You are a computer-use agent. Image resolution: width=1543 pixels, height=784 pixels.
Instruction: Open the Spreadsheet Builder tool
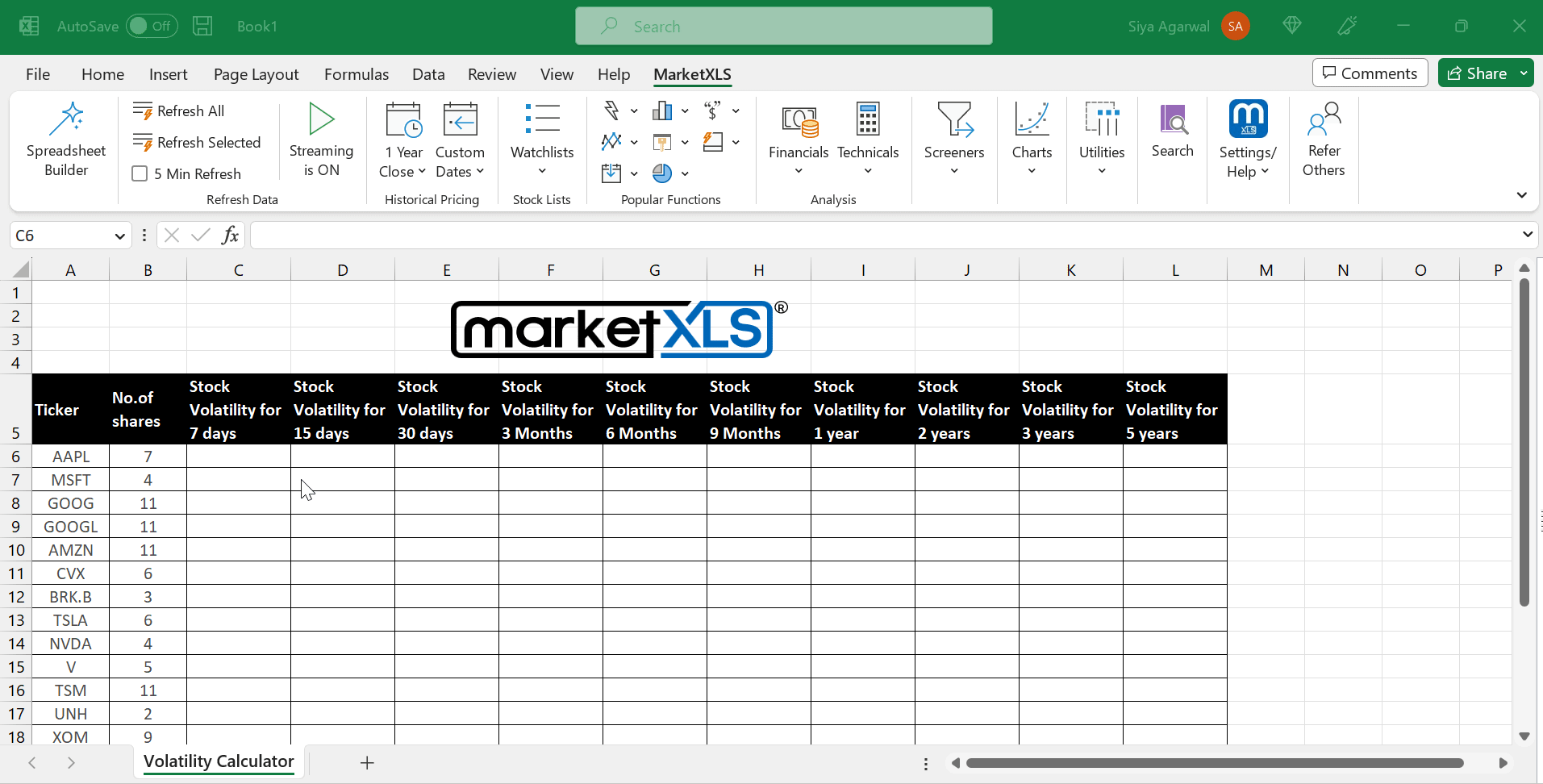coord(66,139)
